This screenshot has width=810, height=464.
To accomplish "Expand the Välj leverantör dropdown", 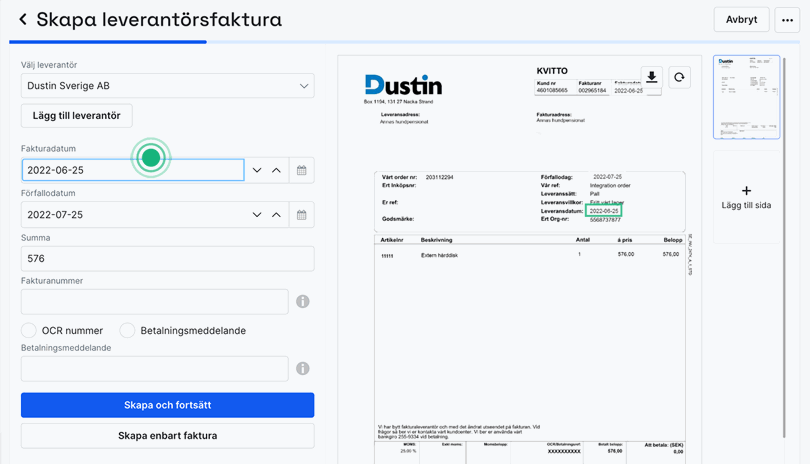I will (304, 86).
